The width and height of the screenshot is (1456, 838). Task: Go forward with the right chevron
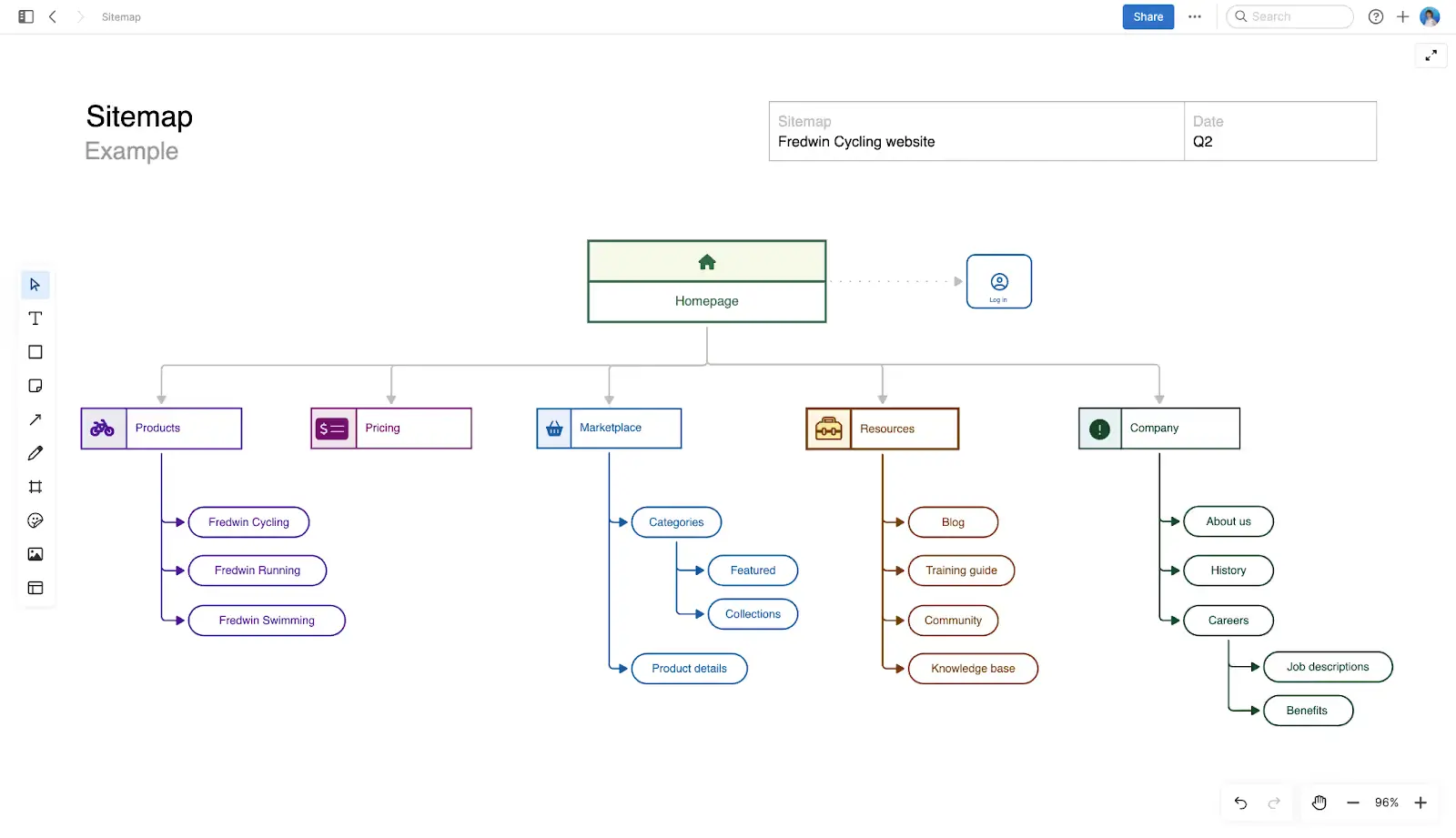[80, 16]
